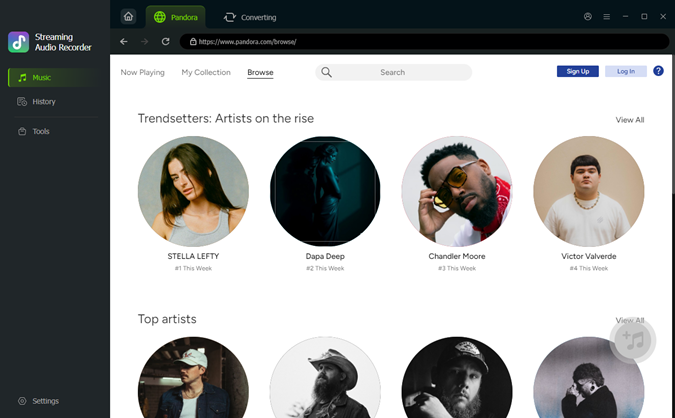Click the Tools toolbox icon in sidebar
This screenshot has width=675, height=418.
(x=22, y=131)
